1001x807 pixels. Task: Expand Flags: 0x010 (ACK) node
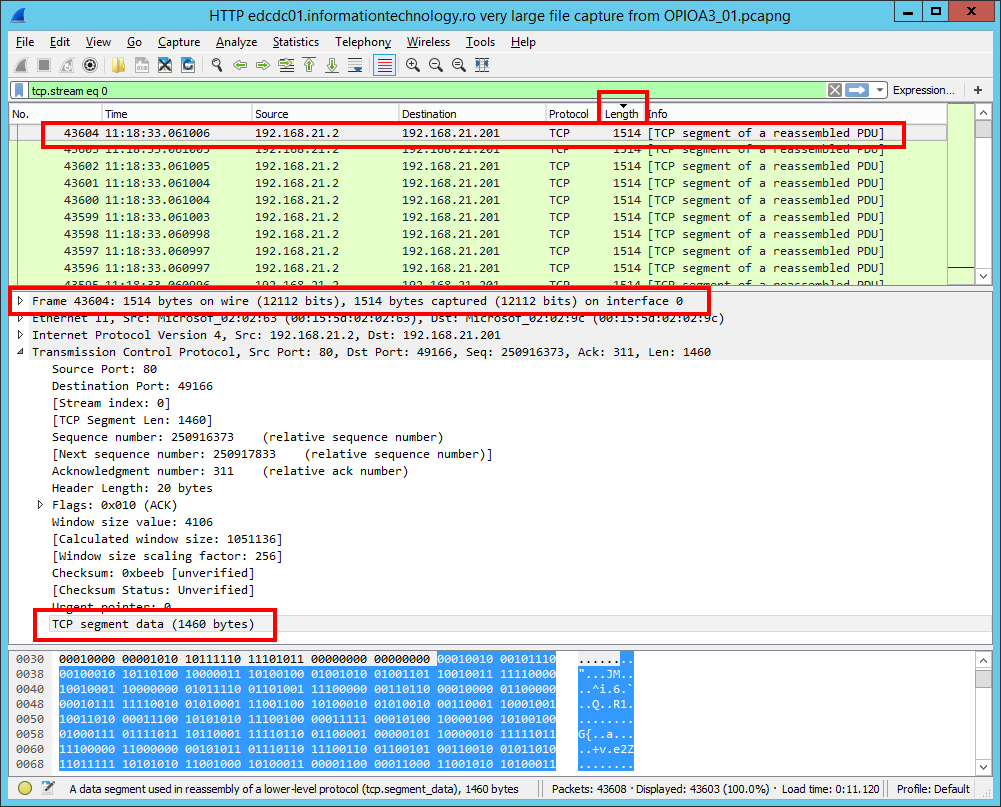(x=40, y=505)
